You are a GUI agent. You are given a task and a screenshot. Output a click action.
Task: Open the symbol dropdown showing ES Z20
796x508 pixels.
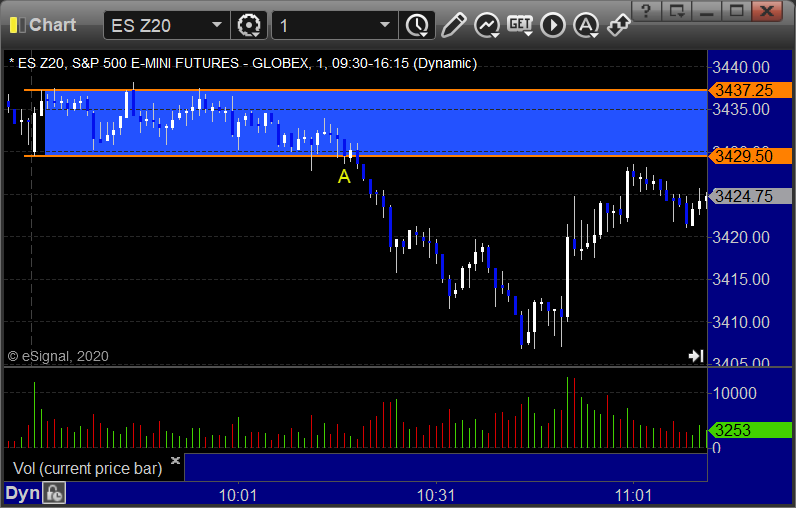(166, 25)
